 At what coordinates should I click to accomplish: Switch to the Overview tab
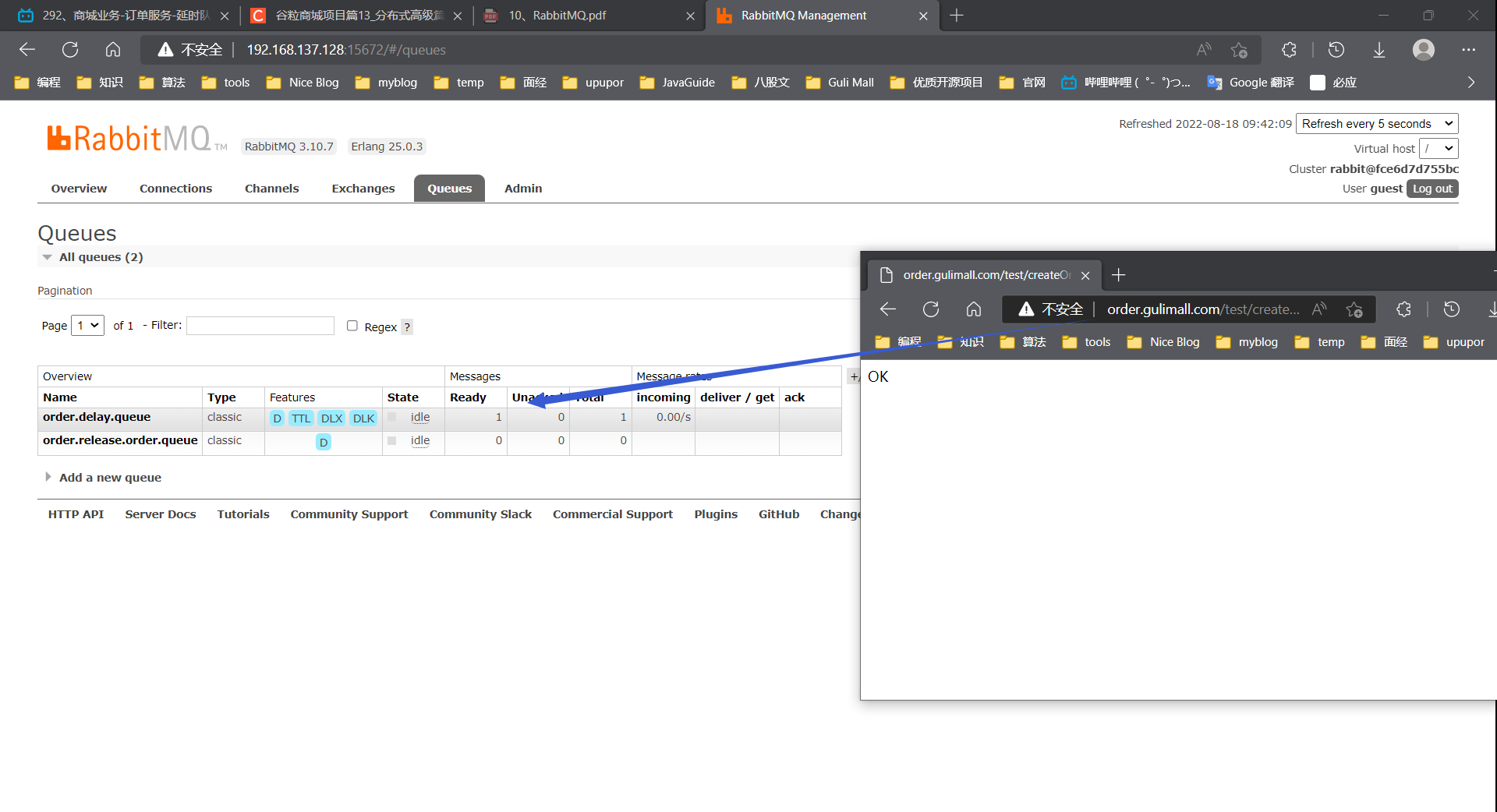pyautogui.click(x=79, y=189)
